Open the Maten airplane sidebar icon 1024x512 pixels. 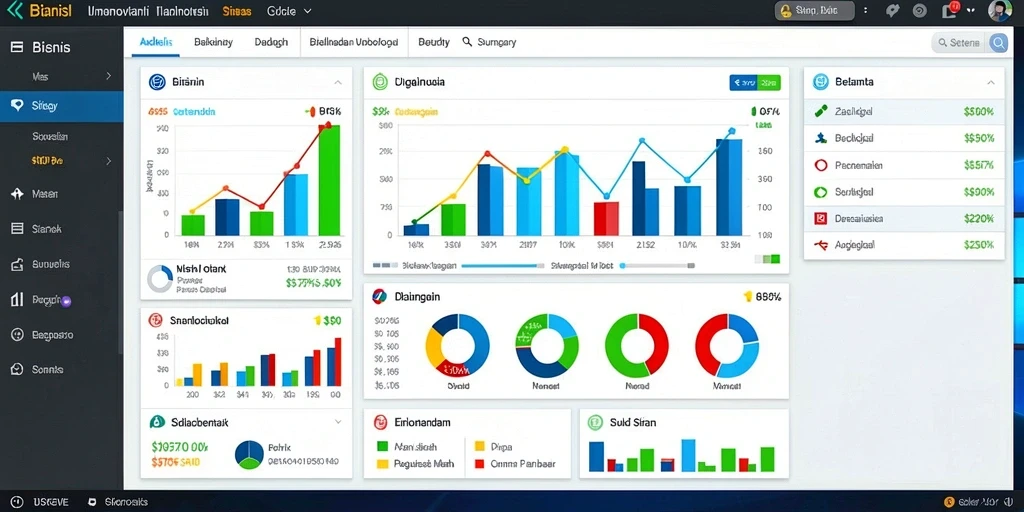(18, 194)
